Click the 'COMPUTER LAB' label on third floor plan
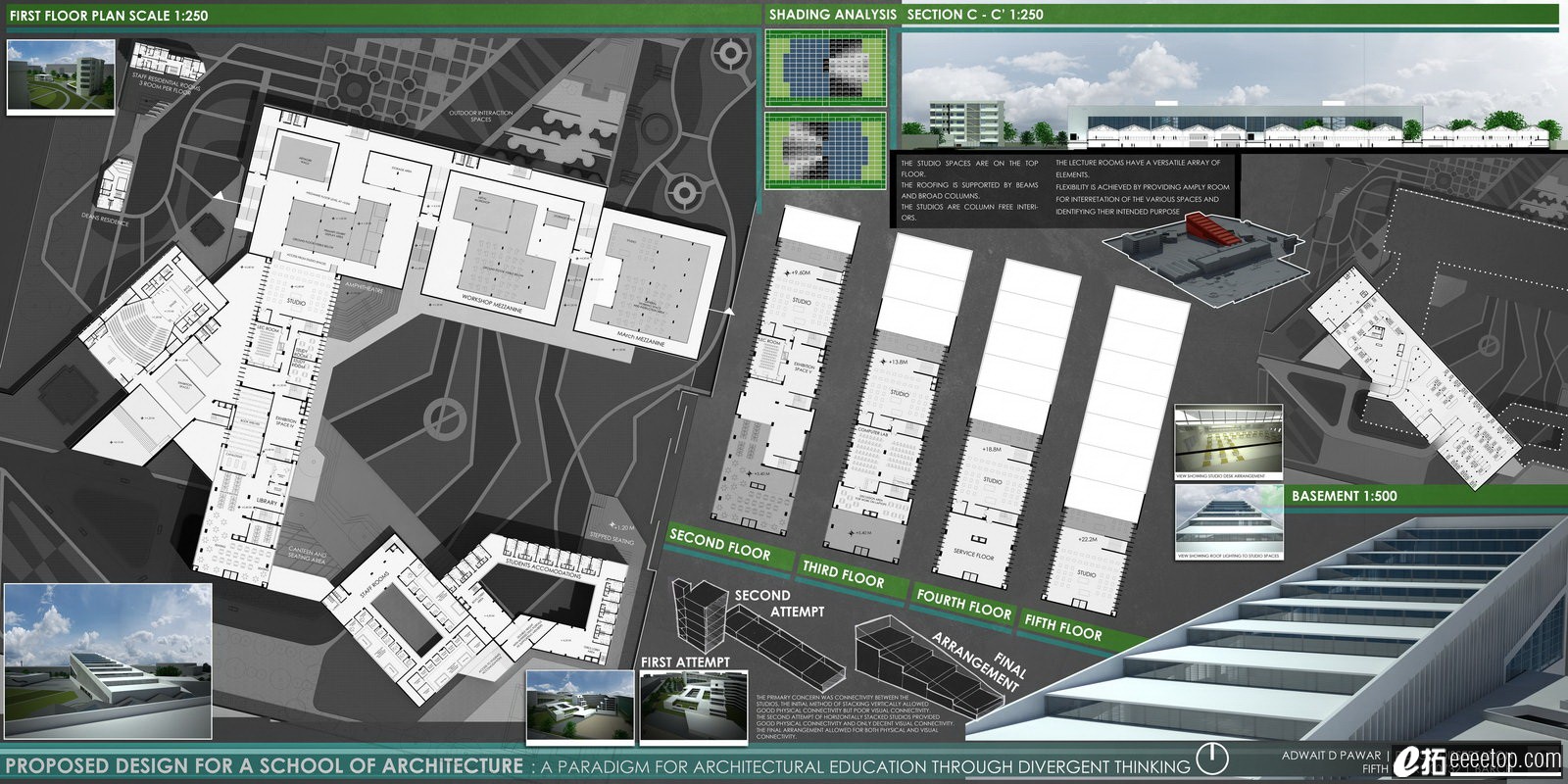Screen dimensions: 1568x784 [x=872, y=430]
